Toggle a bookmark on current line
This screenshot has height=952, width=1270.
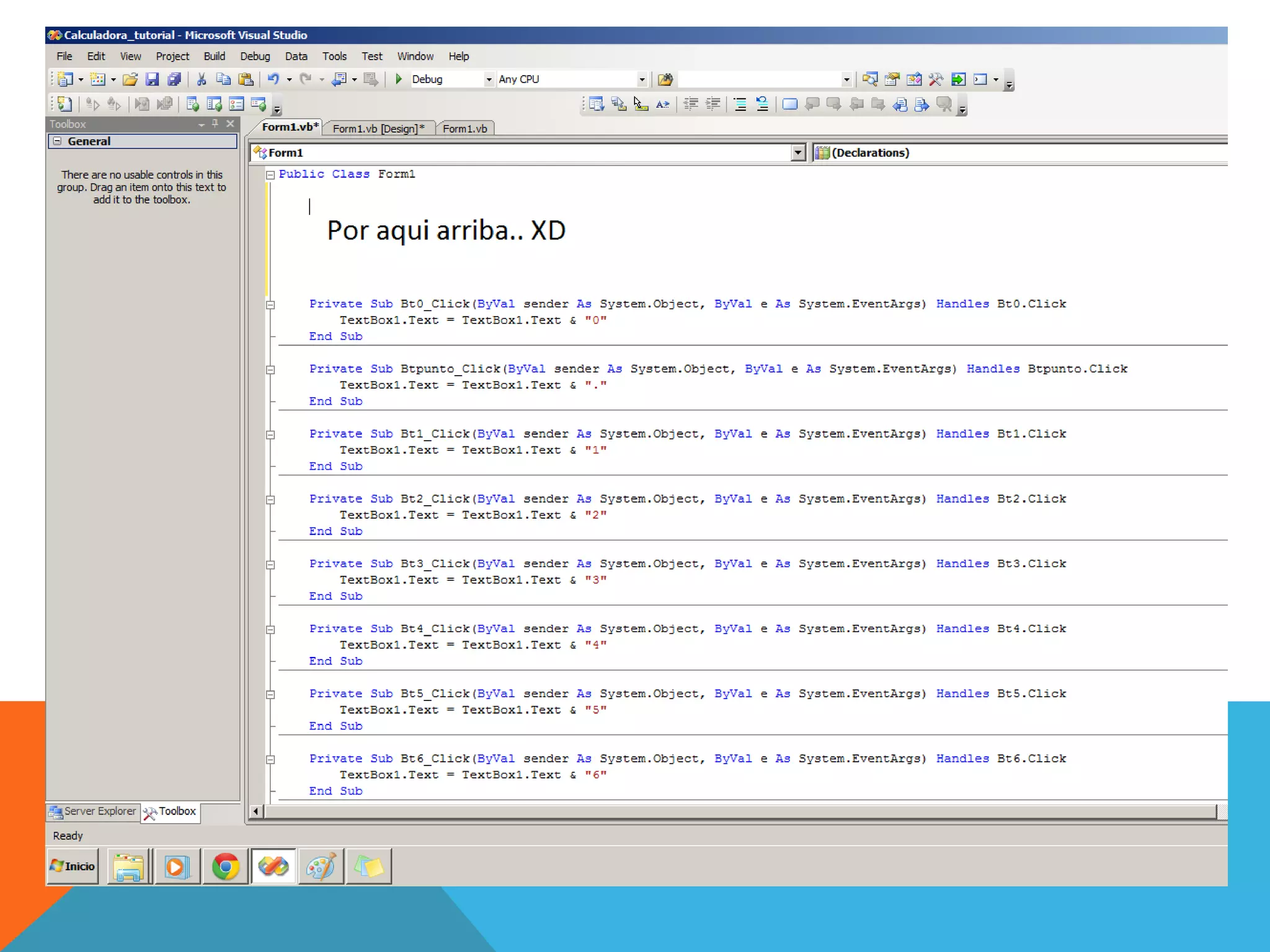tap(789, 104)
